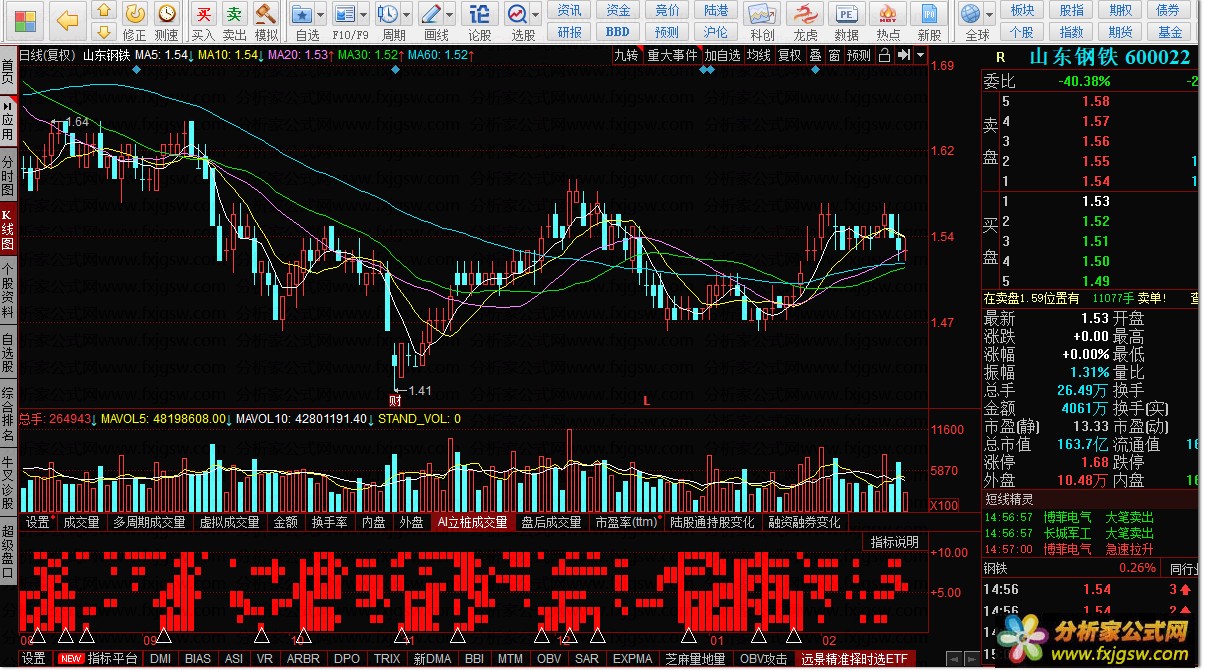Click the 远景精准择时选ETF tab

click(x=854, y=658)
